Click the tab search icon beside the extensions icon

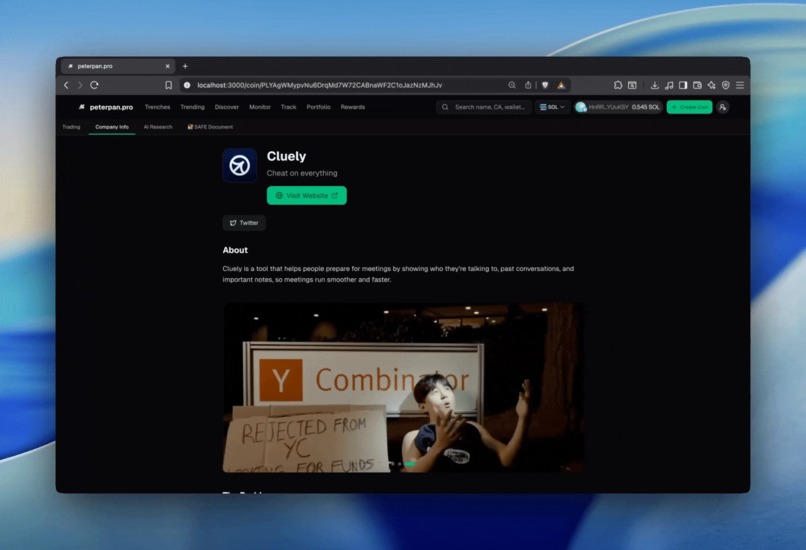point(632,85)
